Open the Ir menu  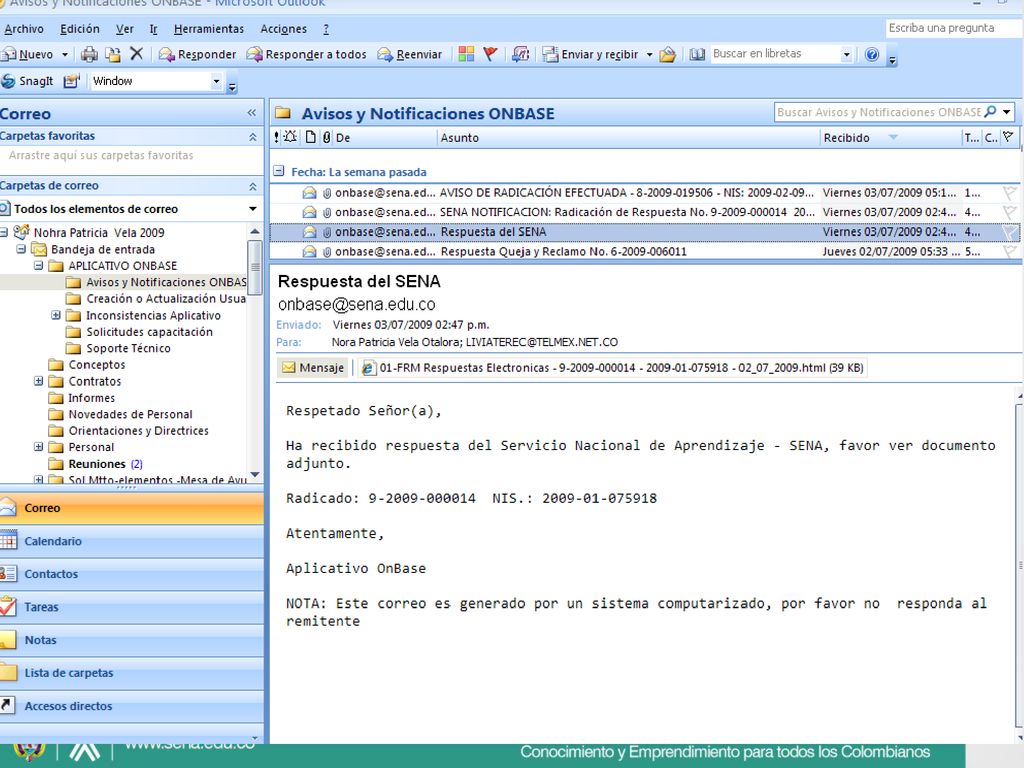(154, 29)
